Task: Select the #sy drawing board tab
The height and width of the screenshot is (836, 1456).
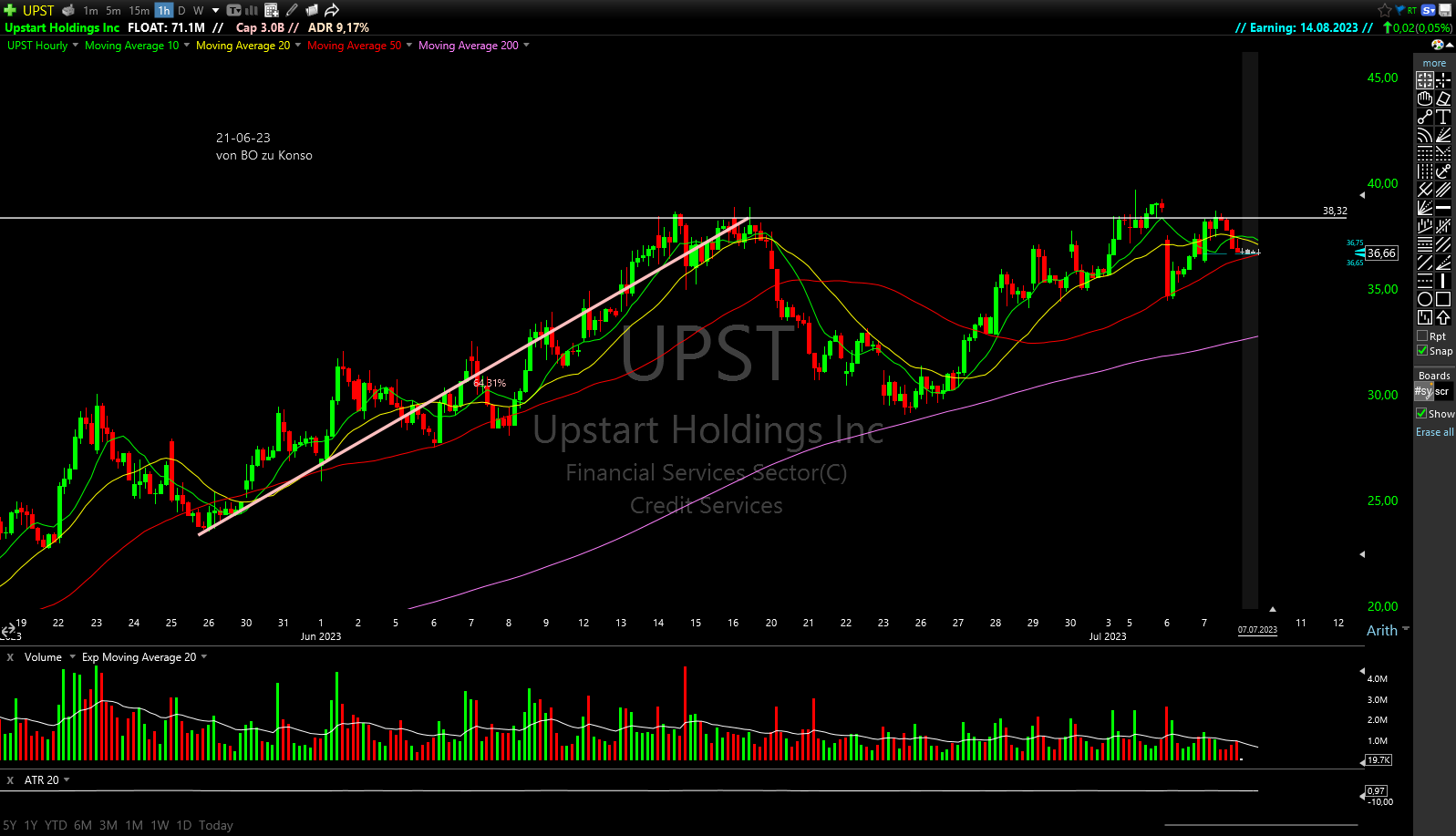Action: pos(1423,392)
